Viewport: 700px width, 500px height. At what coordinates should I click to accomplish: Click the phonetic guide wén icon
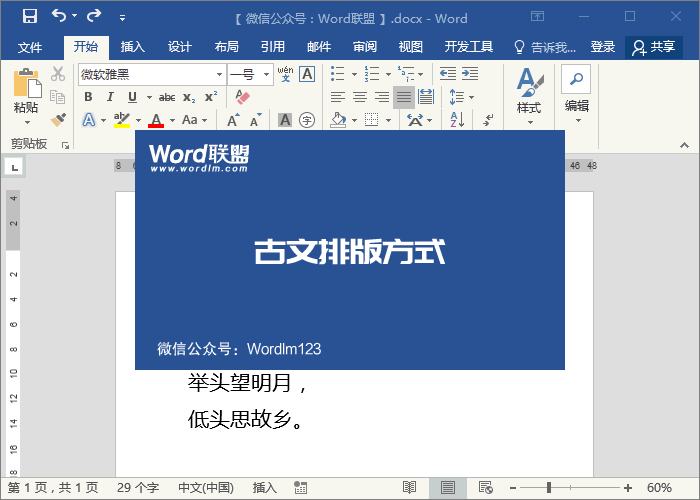(x=285, y=74)
